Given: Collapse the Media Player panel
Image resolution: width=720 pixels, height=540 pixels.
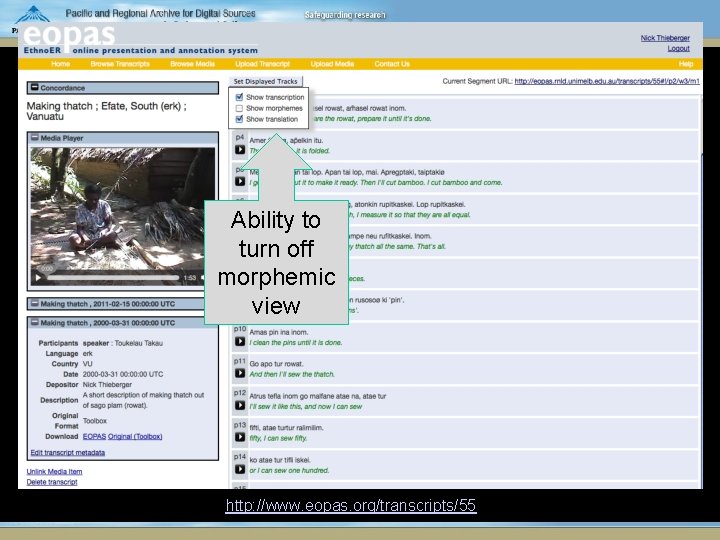Looking at the screenshot, I should (x=34, y=137).
